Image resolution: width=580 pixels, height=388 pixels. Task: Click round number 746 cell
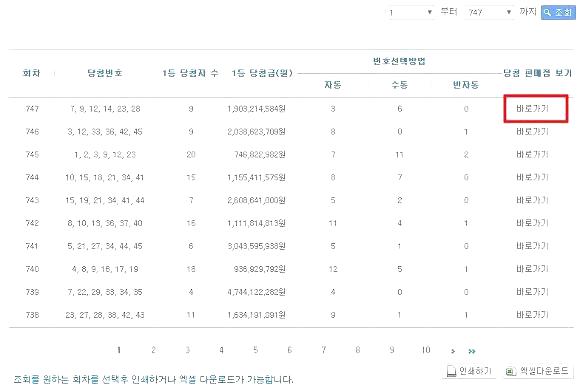[x=32, y=132]
